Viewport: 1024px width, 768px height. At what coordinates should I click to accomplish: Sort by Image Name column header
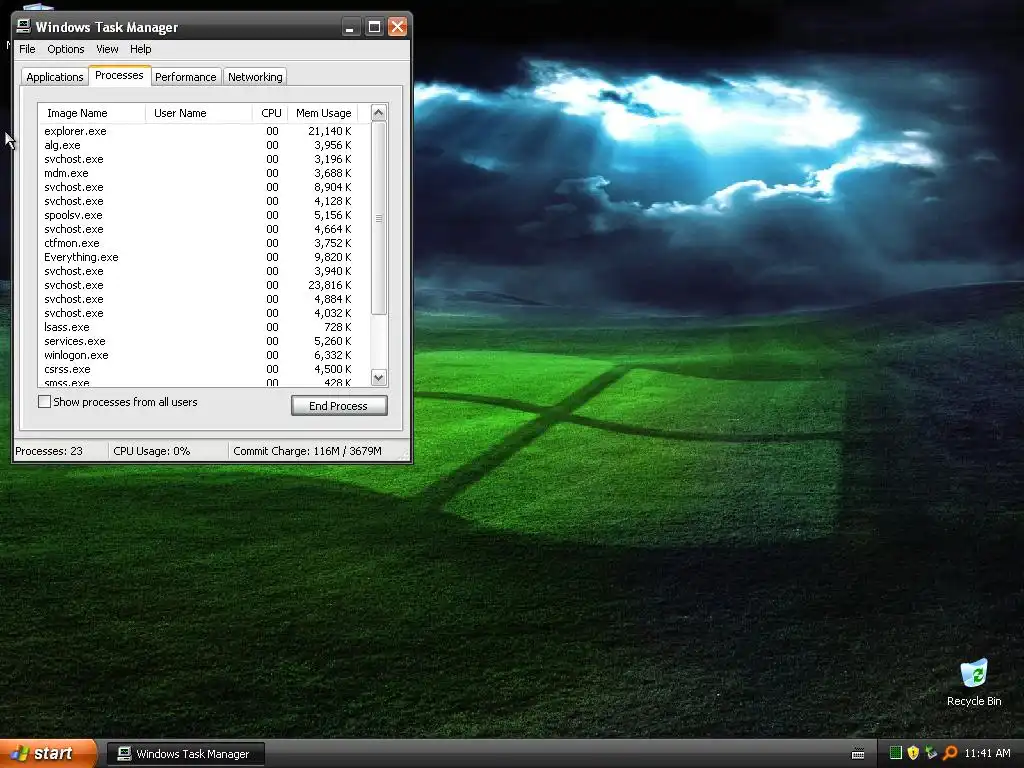coord(91,113)
